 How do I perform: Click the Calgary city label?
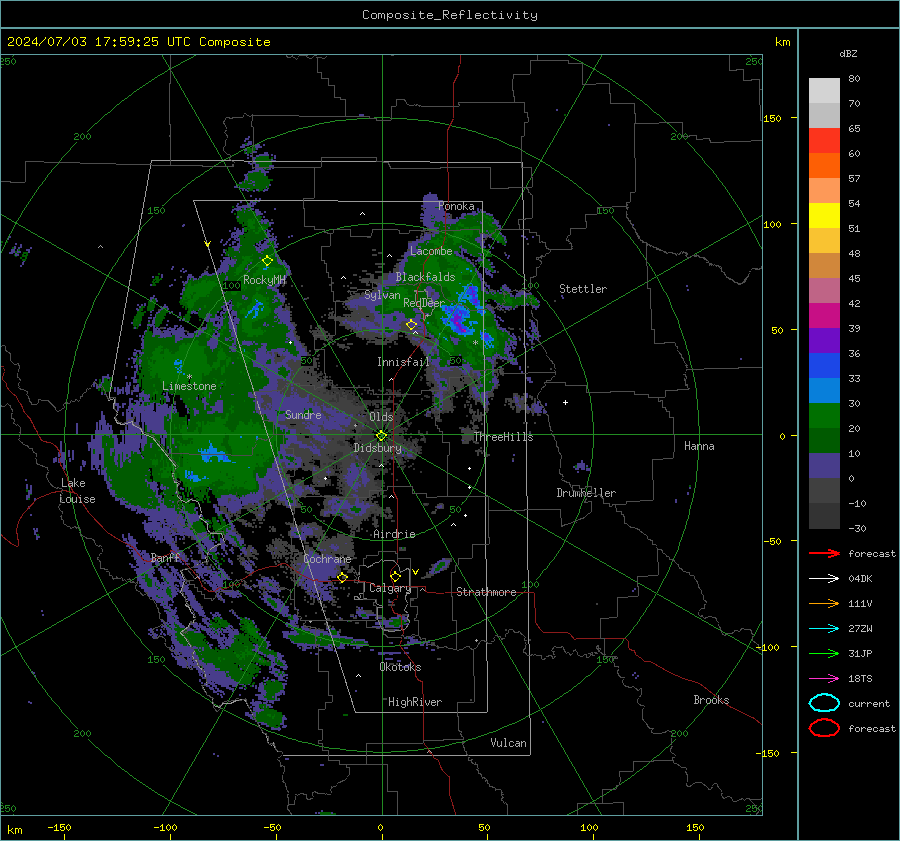390,588
